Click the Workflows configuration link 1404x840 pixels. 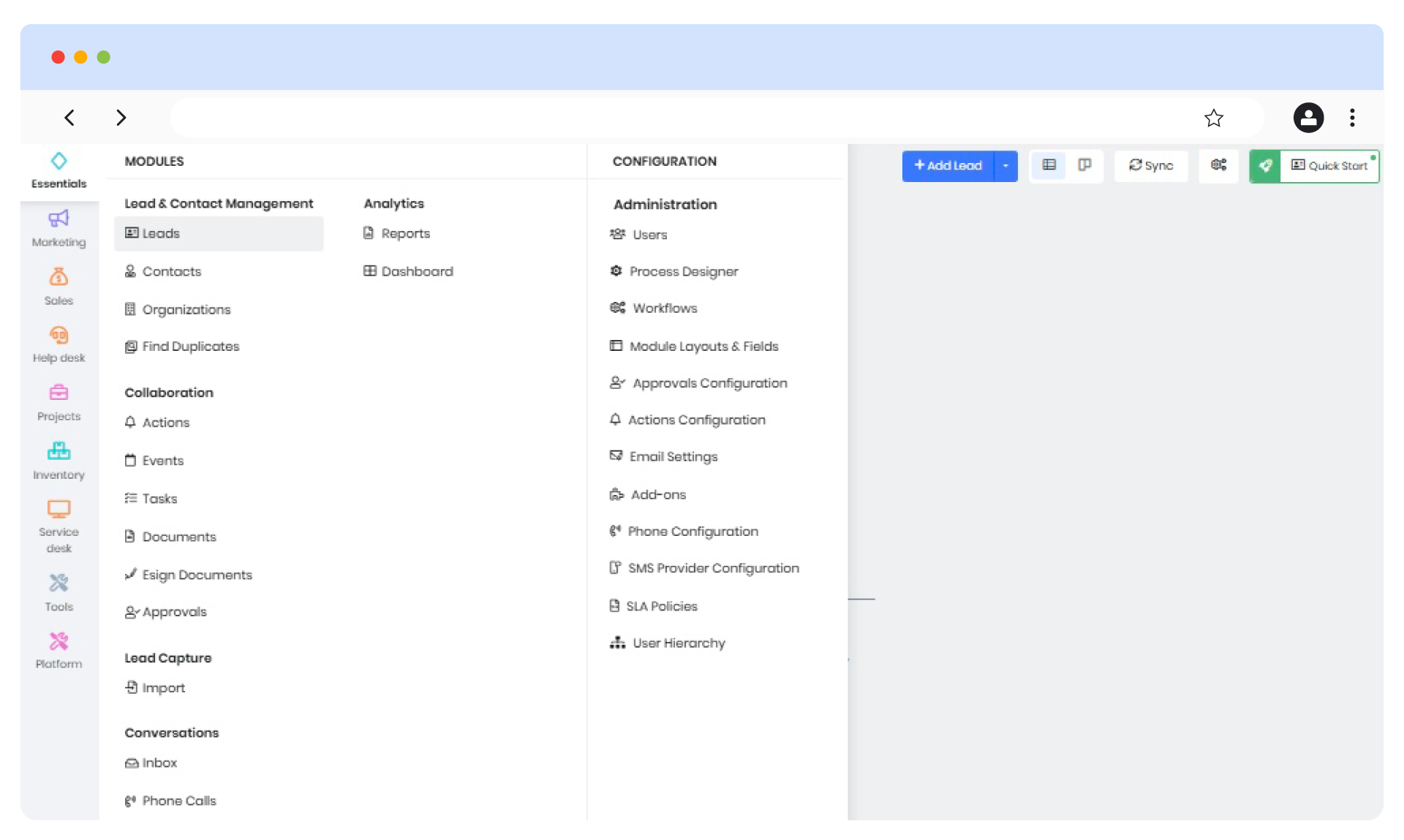(x=663, y=308)
